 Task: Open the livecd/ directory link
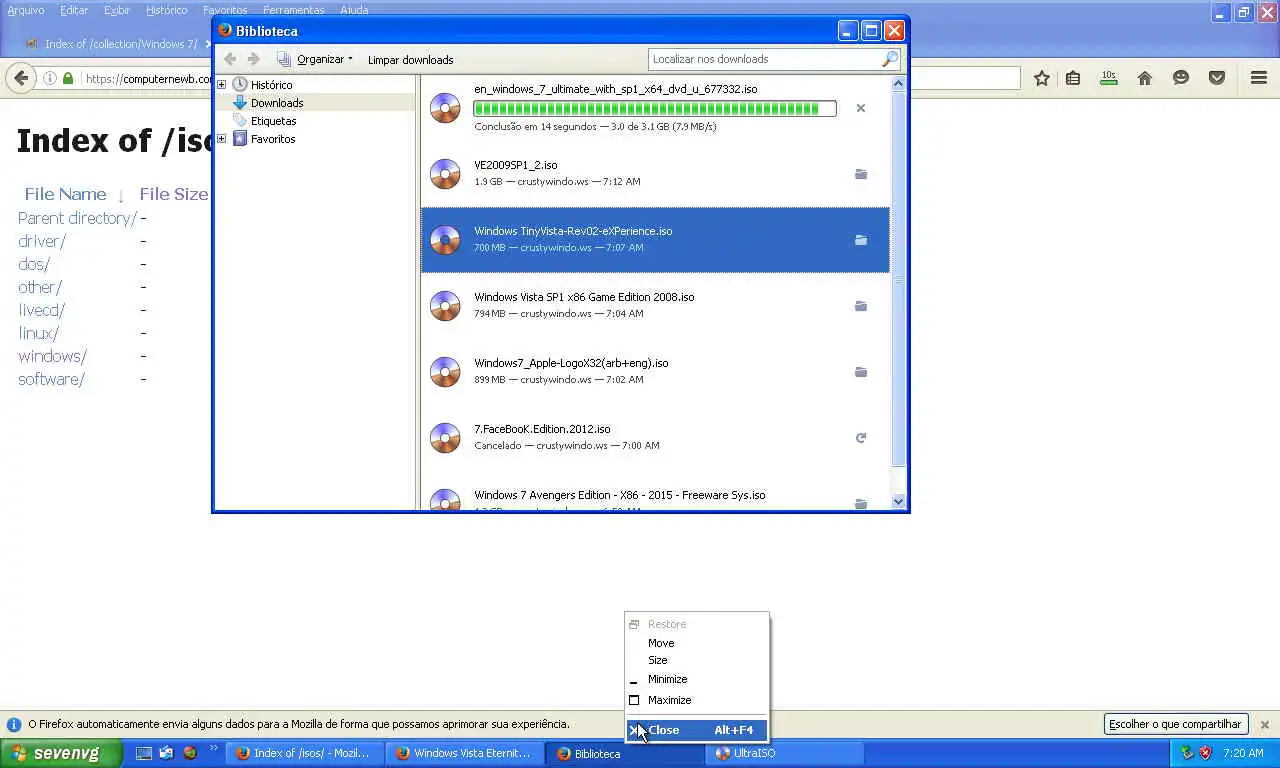[x=41, y=310]
